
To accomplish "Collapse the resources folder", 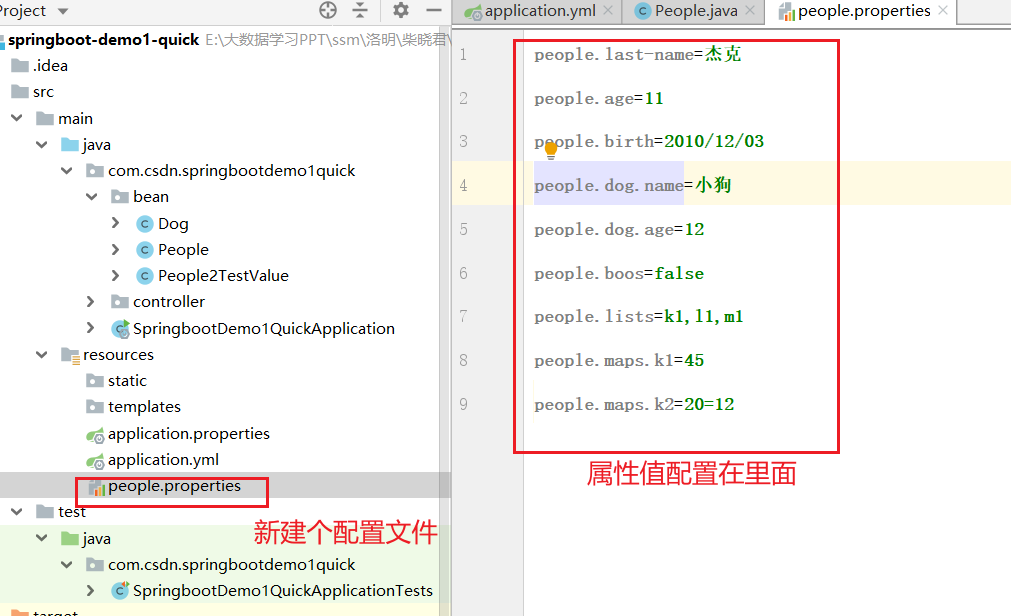I will coord(42,355).
